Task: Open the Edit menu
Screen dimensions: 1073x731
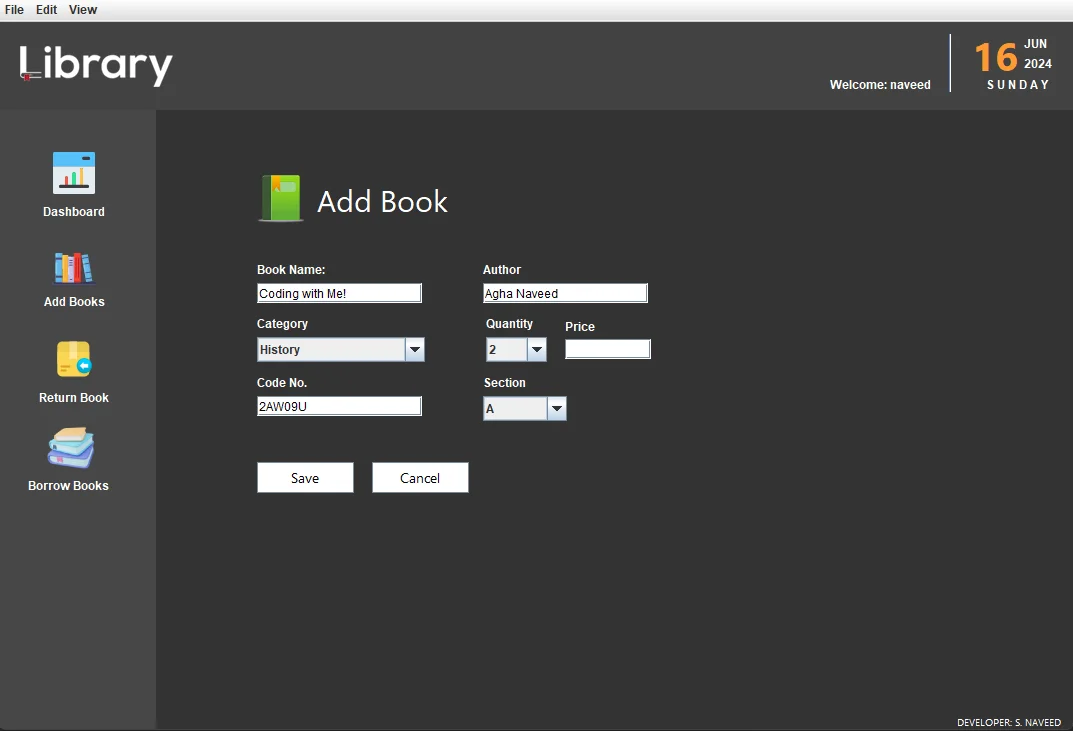Action: pyautogui.click(x=47, y=10)
